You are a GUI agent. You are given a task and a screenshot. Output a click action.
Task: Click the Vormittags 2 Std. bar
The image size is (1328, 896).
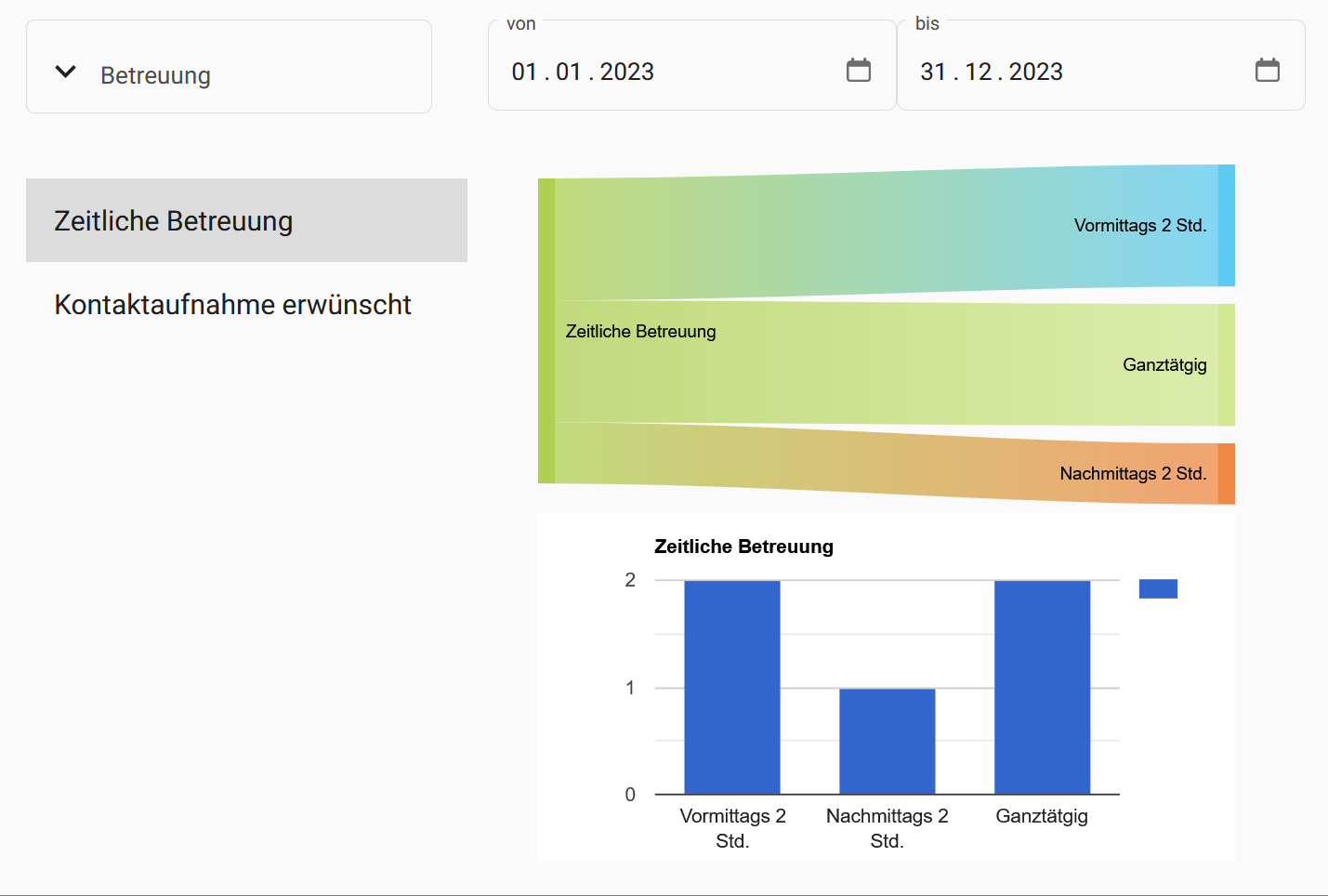pyautogui.click(x=732, y=687)
